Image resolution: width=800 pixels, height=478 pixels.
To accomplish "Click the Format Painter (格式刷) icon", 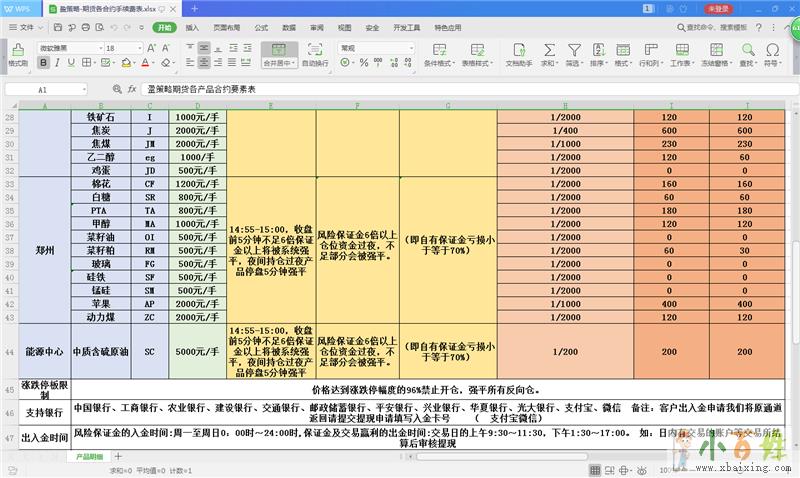I will (x=17, y=51).
